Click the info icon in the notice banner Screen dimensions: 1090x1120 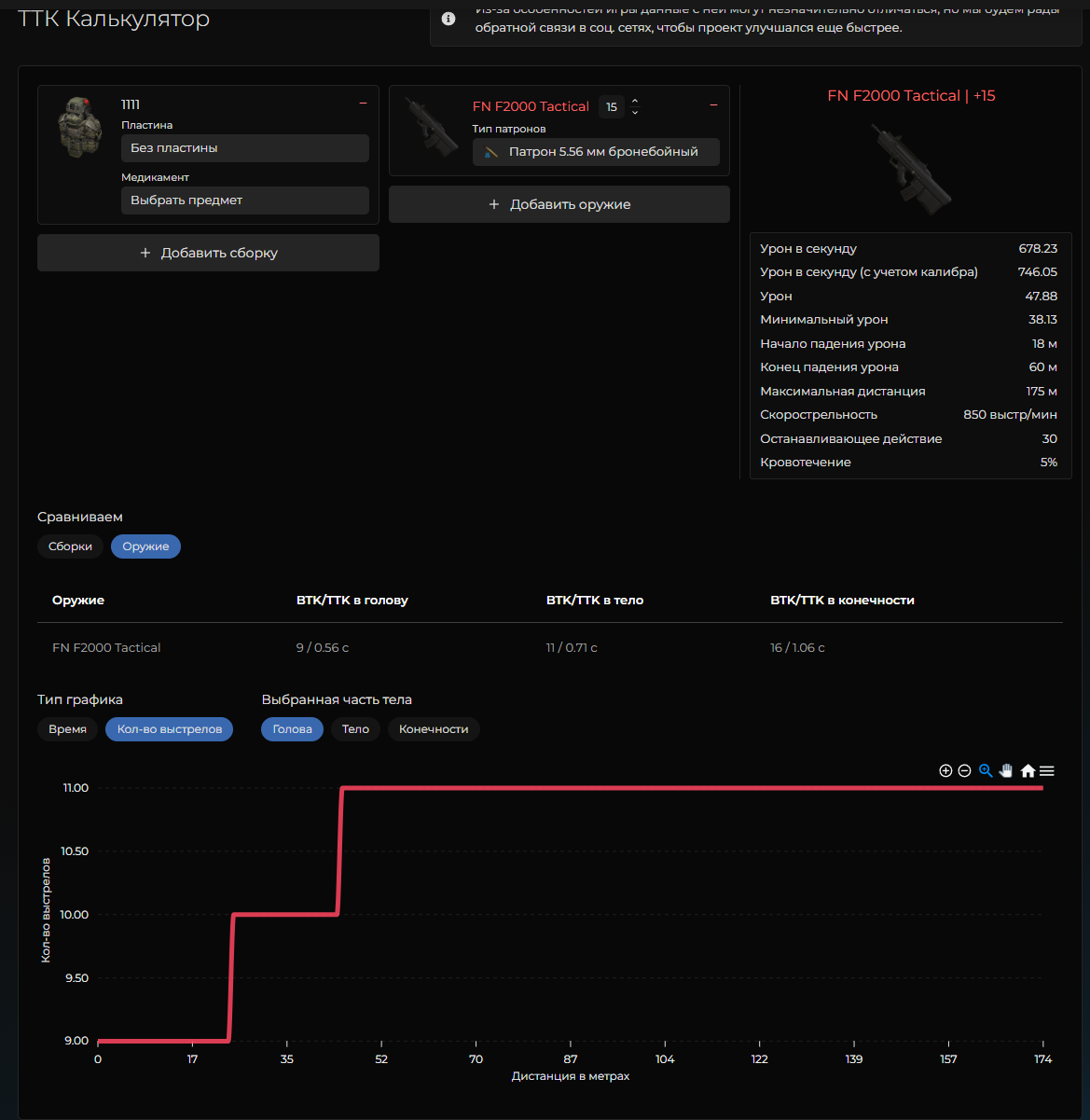click(448, 19)
